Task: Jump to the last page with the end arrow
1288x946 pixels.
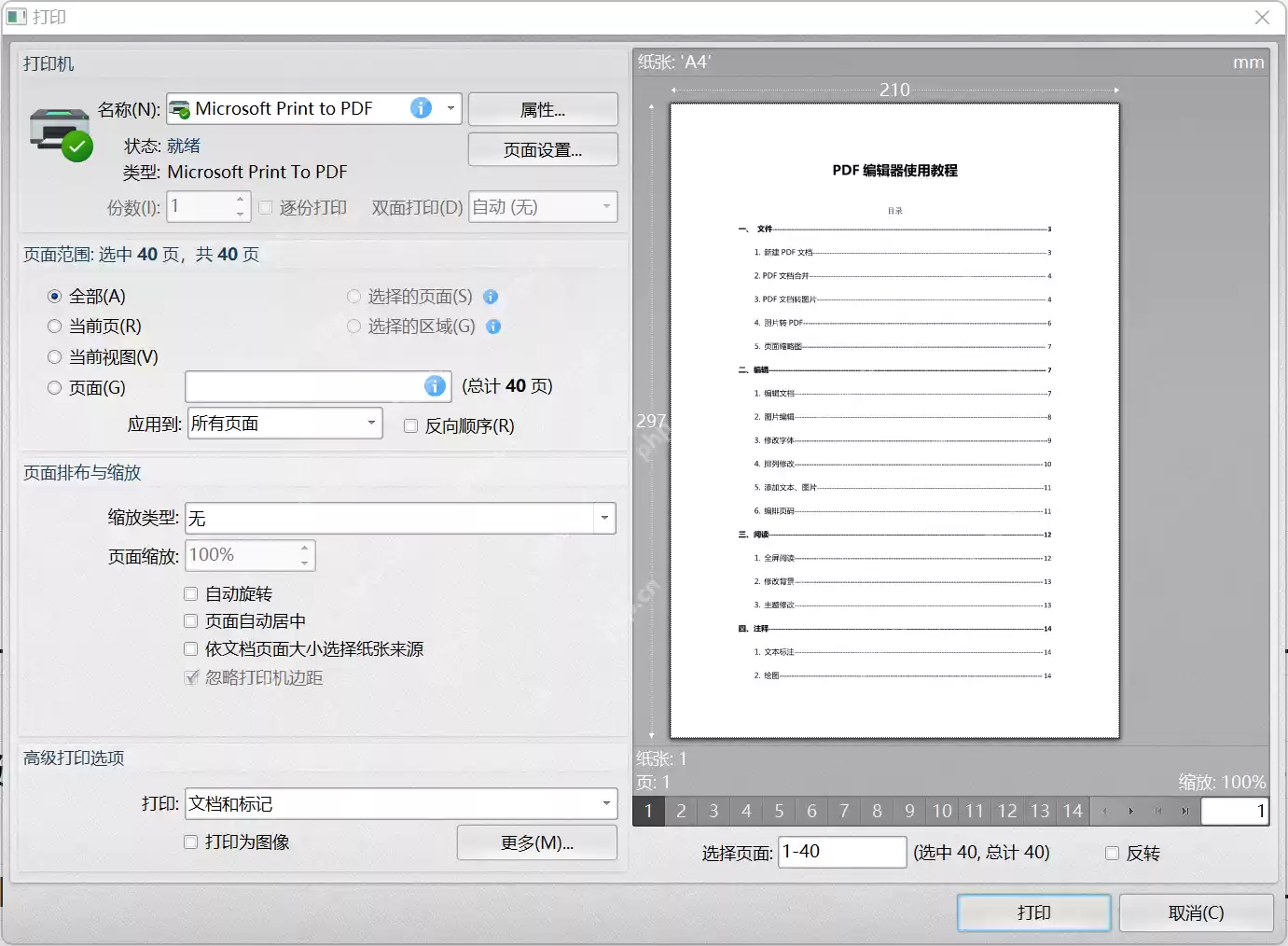Action: point(1186,811)
